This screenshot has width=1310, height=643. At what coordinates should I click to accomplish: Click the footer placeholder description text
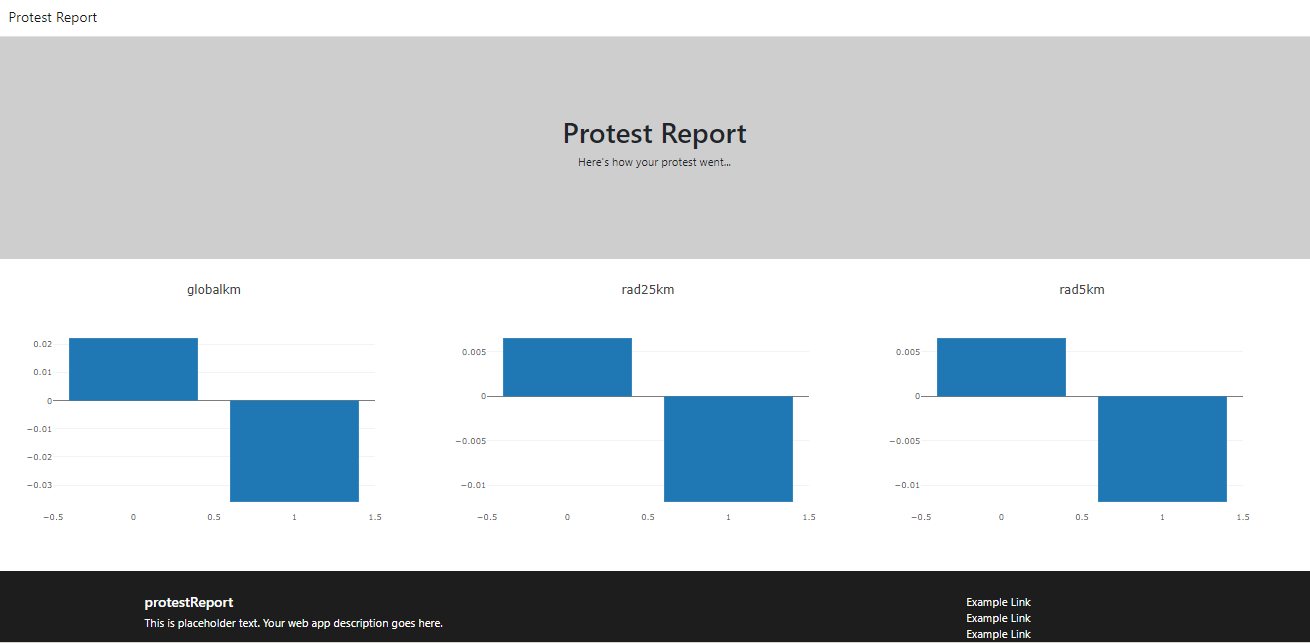click(x=293, y=623)
